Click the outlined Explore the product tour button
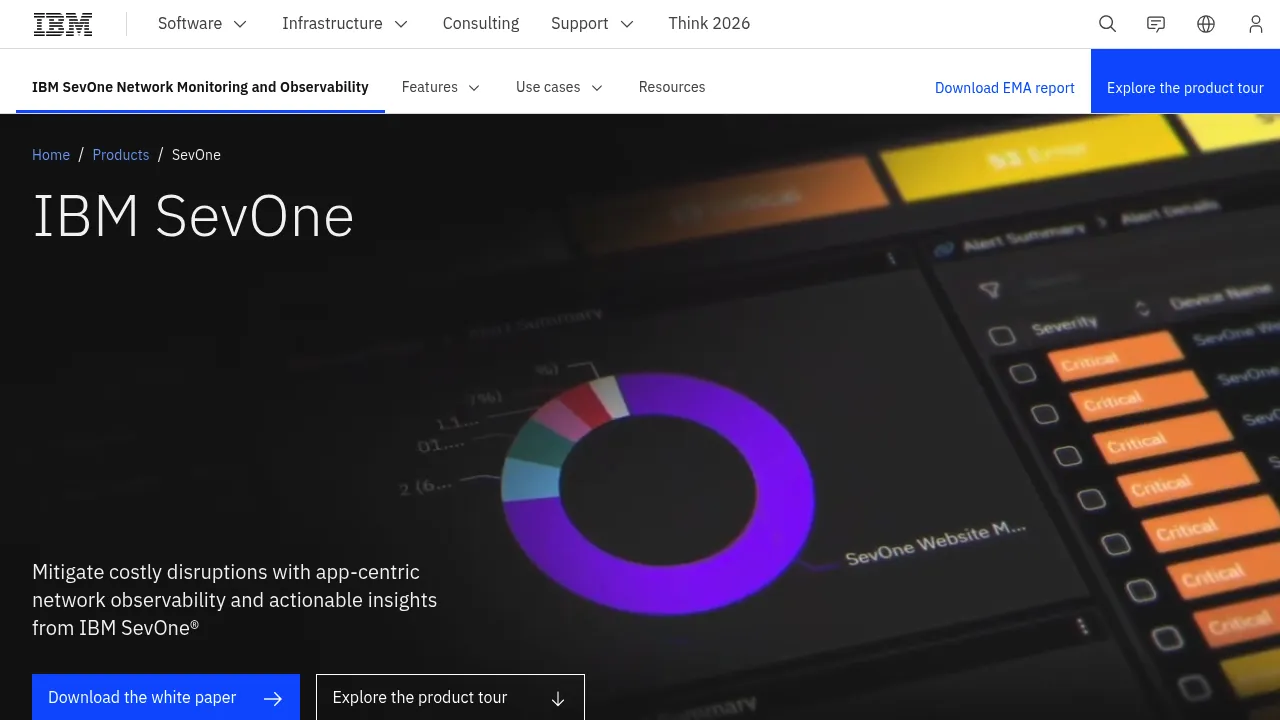Image resolution: width=1280 pixels, height=720 pixels. (x=450, y=697)
